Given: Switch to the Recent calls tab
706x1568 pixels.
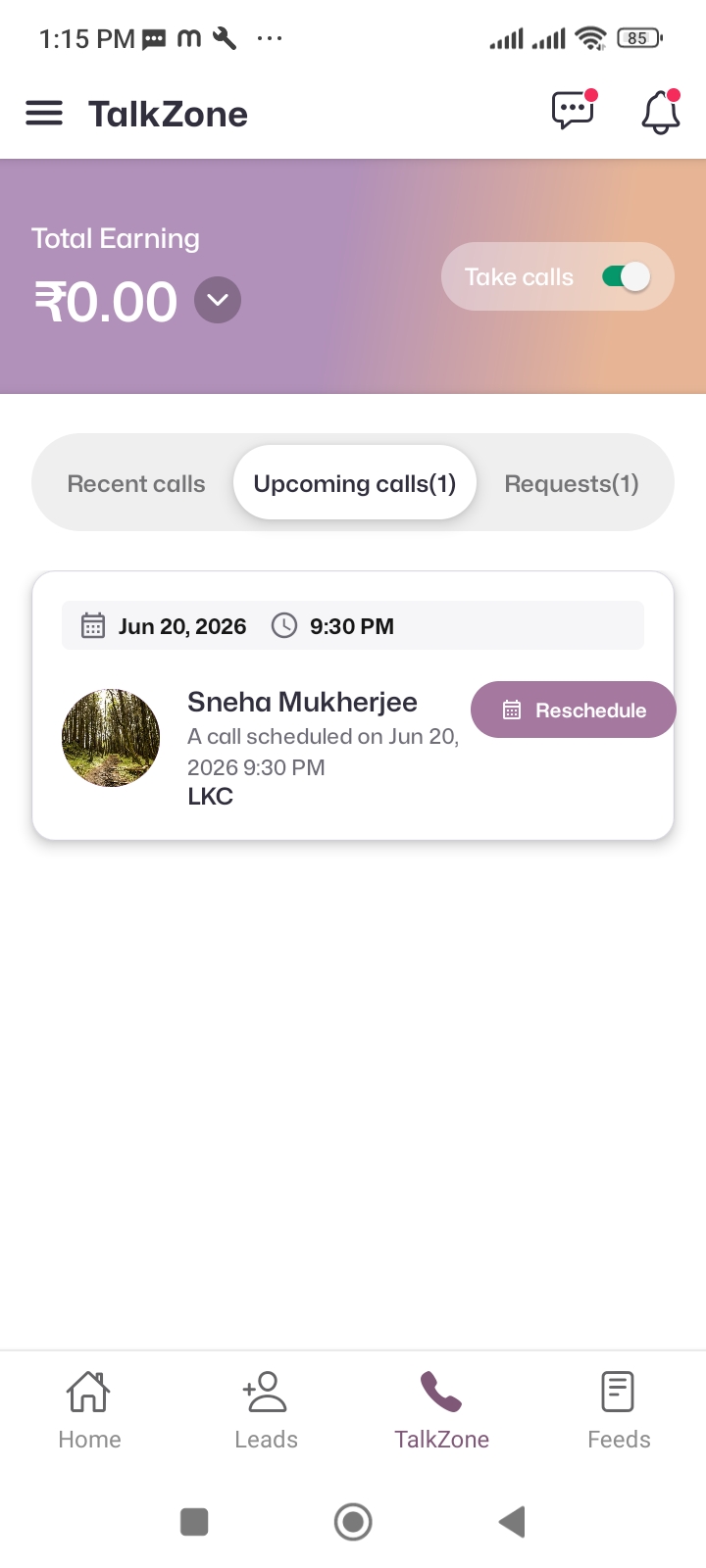Looking at the screenshot, I should [x=136, y=483].
